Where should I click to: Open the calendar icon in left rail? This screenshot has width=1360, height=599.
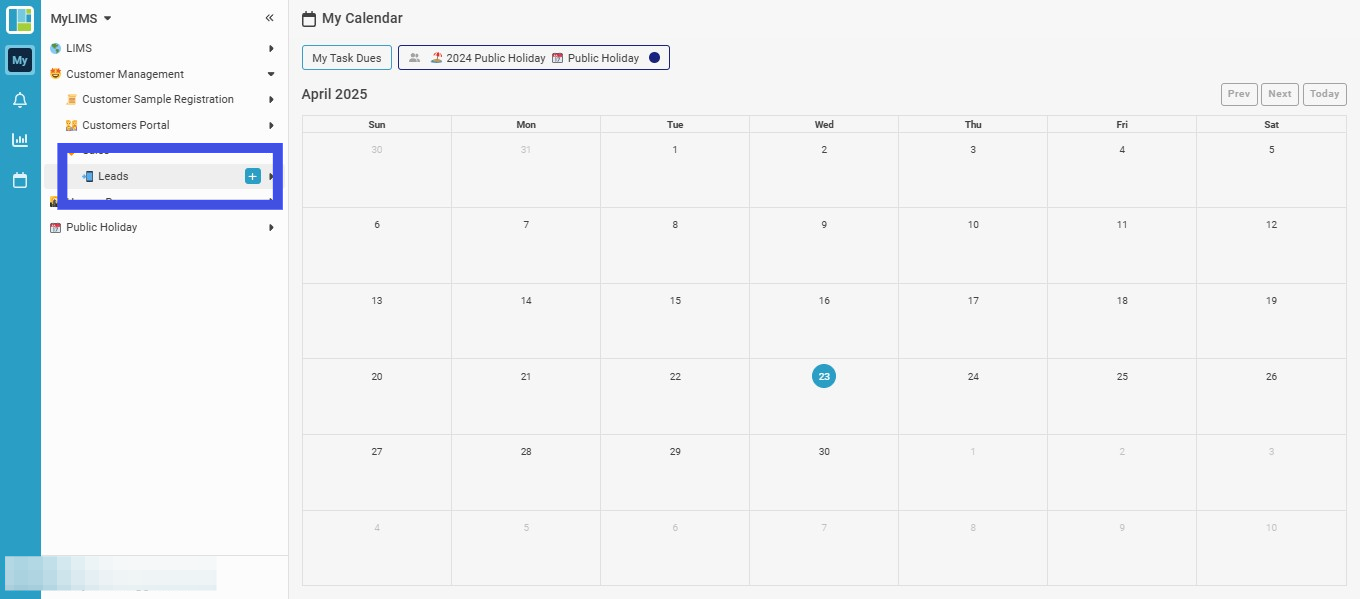coord(20,180)
